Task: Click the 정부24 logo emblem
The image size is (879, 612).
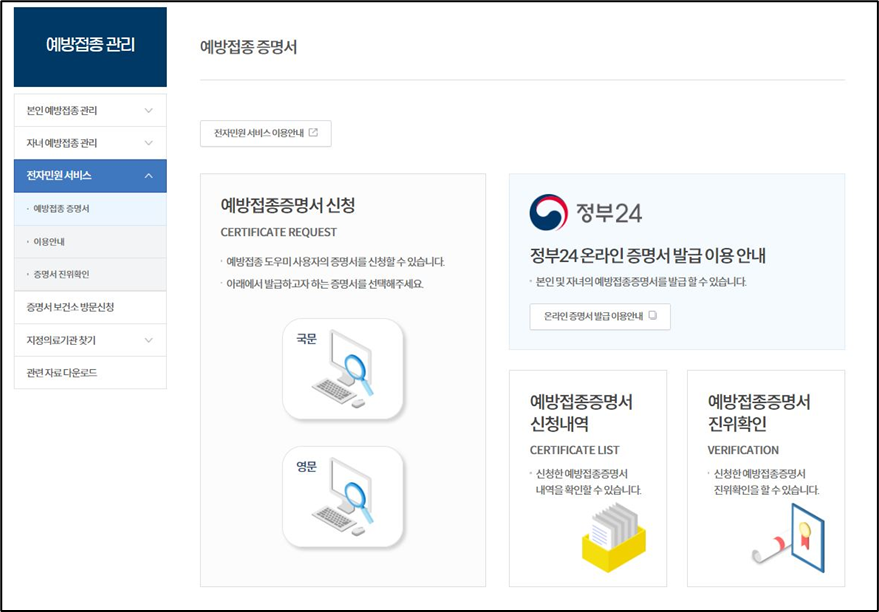Action: coord(548,212)
